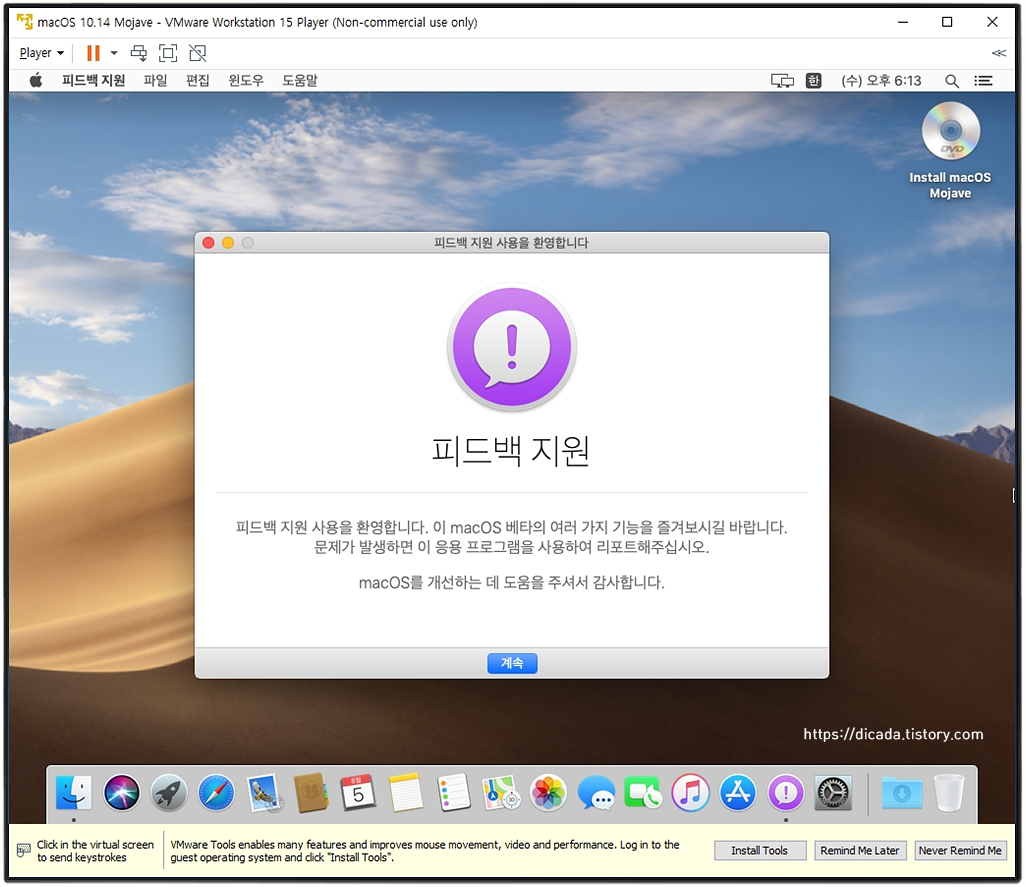Click Remind Me Later button
Screen dimensions: 1026x887
click(860, 850)
